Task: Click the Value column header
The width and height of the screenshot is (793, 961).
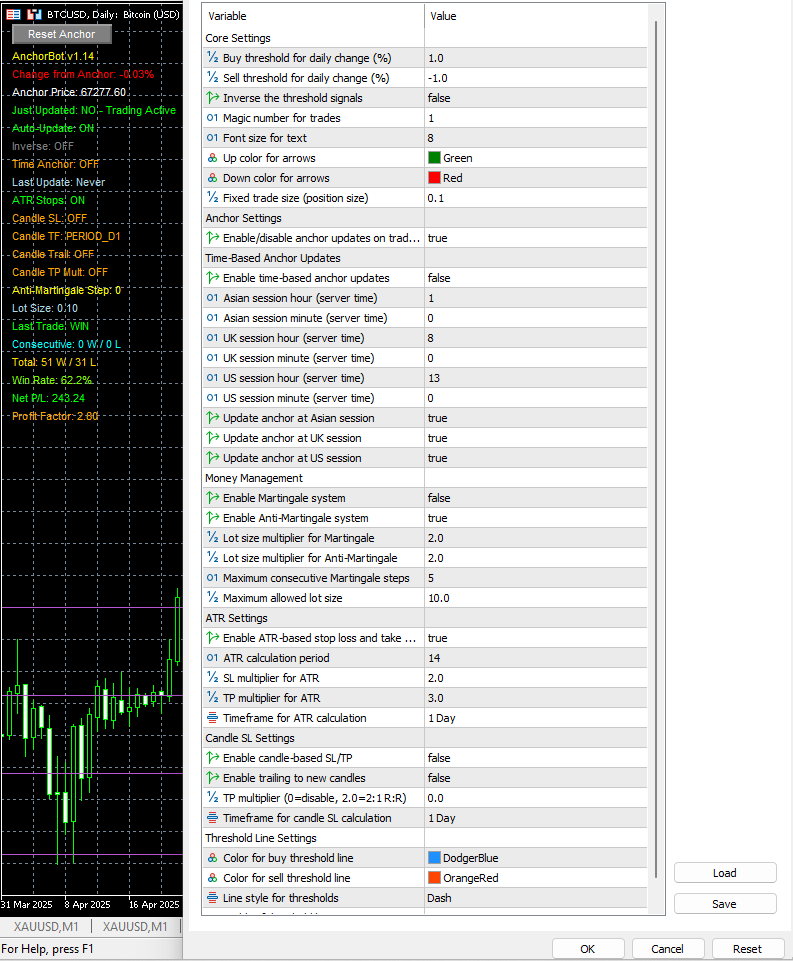Action: (536, 16)
